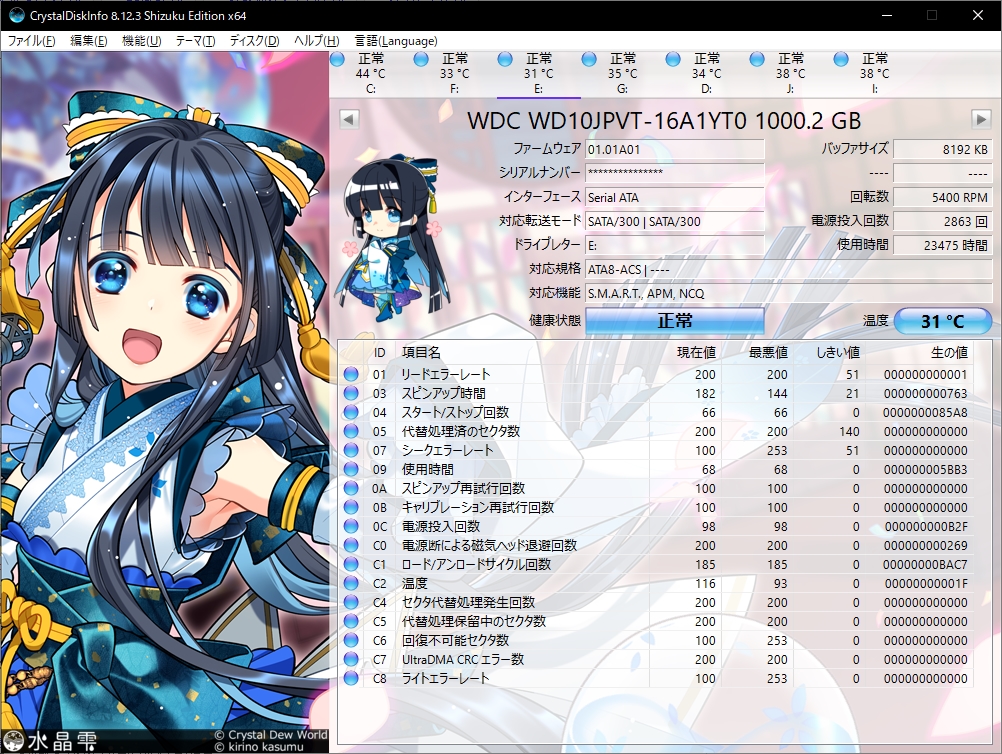Image resolution: width=1002 pixels, height=754 pixels.
Task: Select the status orb for row 01 リードエラーレート
Action: 351,374
